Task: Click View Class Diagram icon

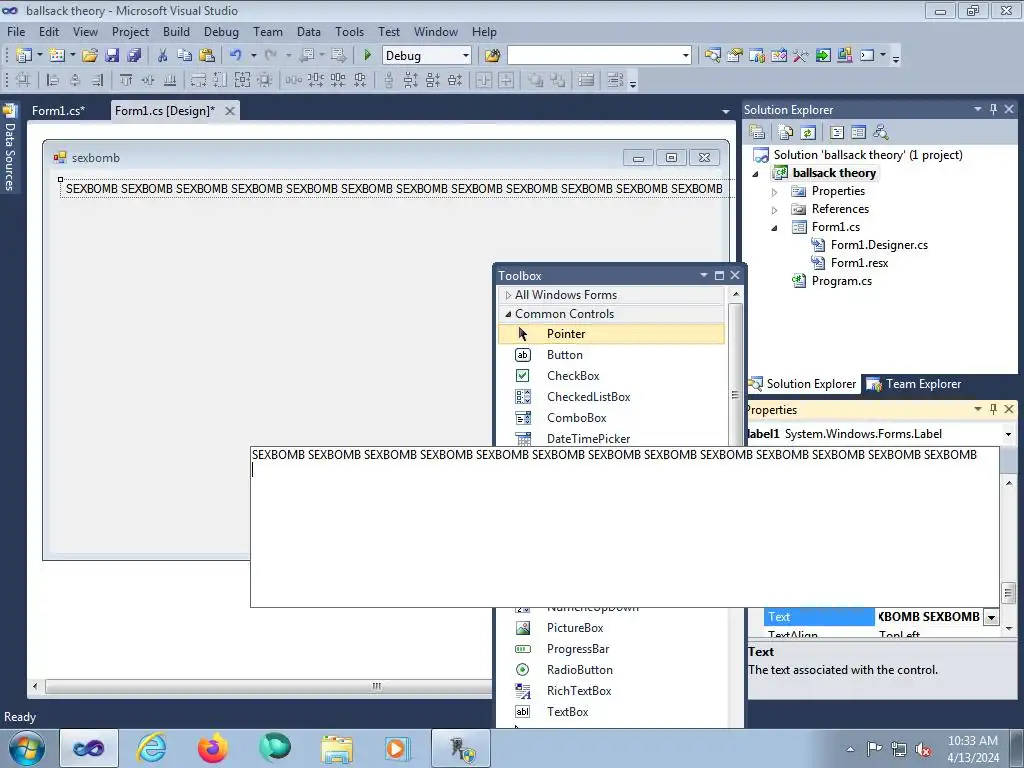Action: [880, 133]
